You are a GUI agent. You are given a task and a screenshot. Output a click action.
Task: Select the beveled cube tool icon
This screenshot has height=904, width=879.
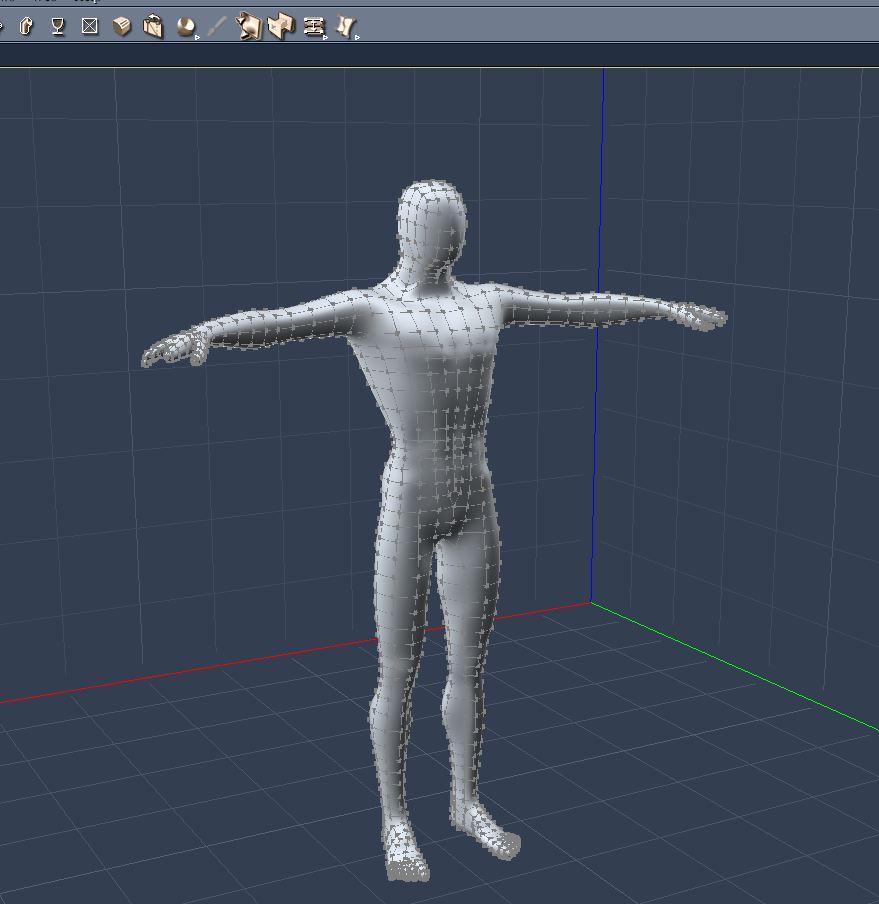pyautogui.click(x=122, y=26)
